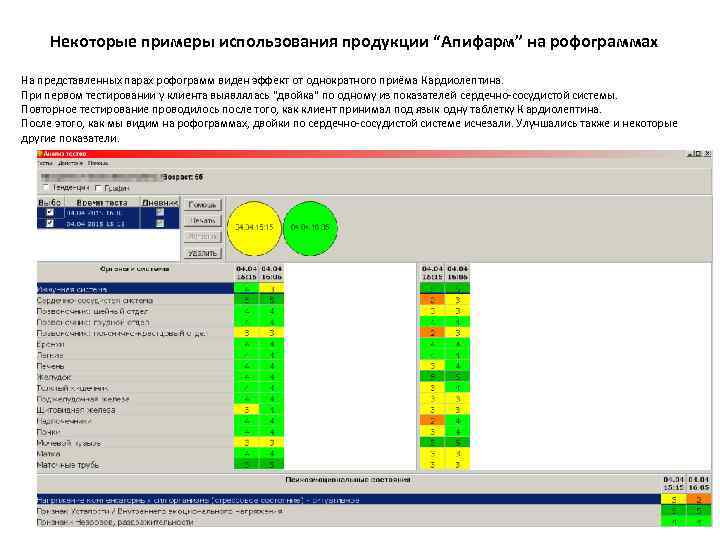
Task: Select the Матка row
Action: coord(135,454)
